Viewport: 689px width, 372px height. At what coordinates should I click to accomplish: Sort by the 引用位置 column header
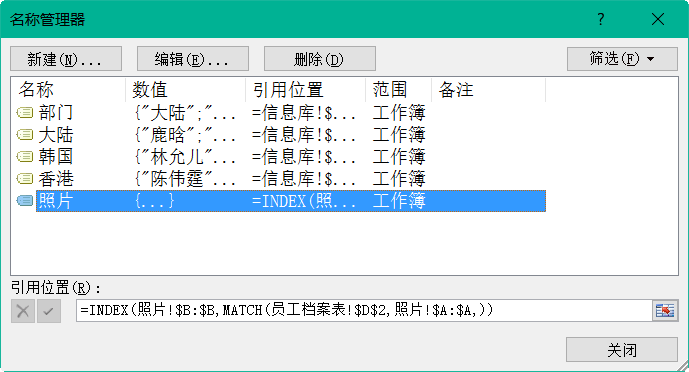305,90
